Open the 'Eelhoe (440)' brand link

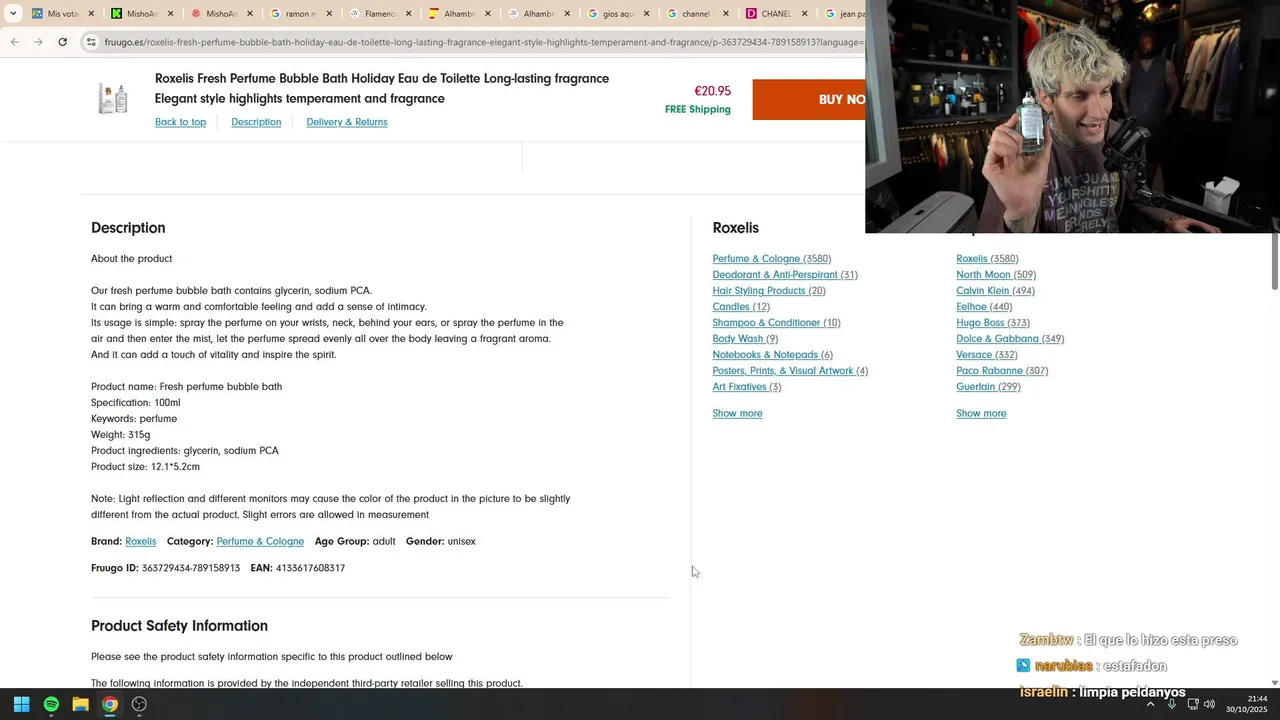[x=984, y=307]
